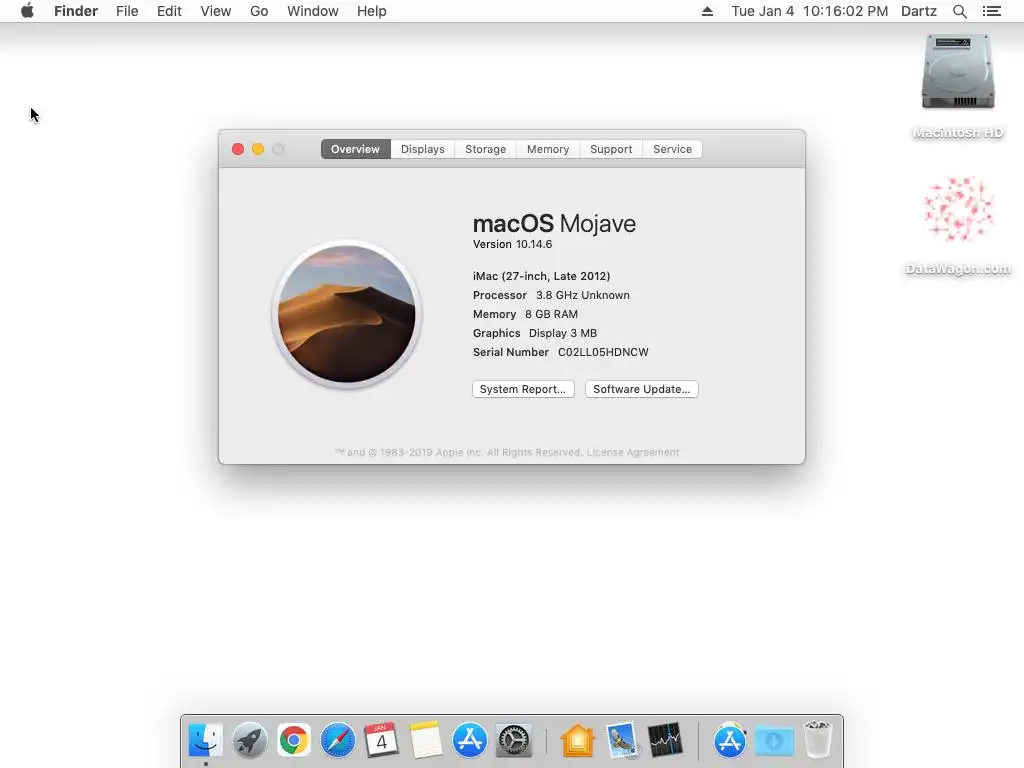Open the Finder menu

(76, 11)
